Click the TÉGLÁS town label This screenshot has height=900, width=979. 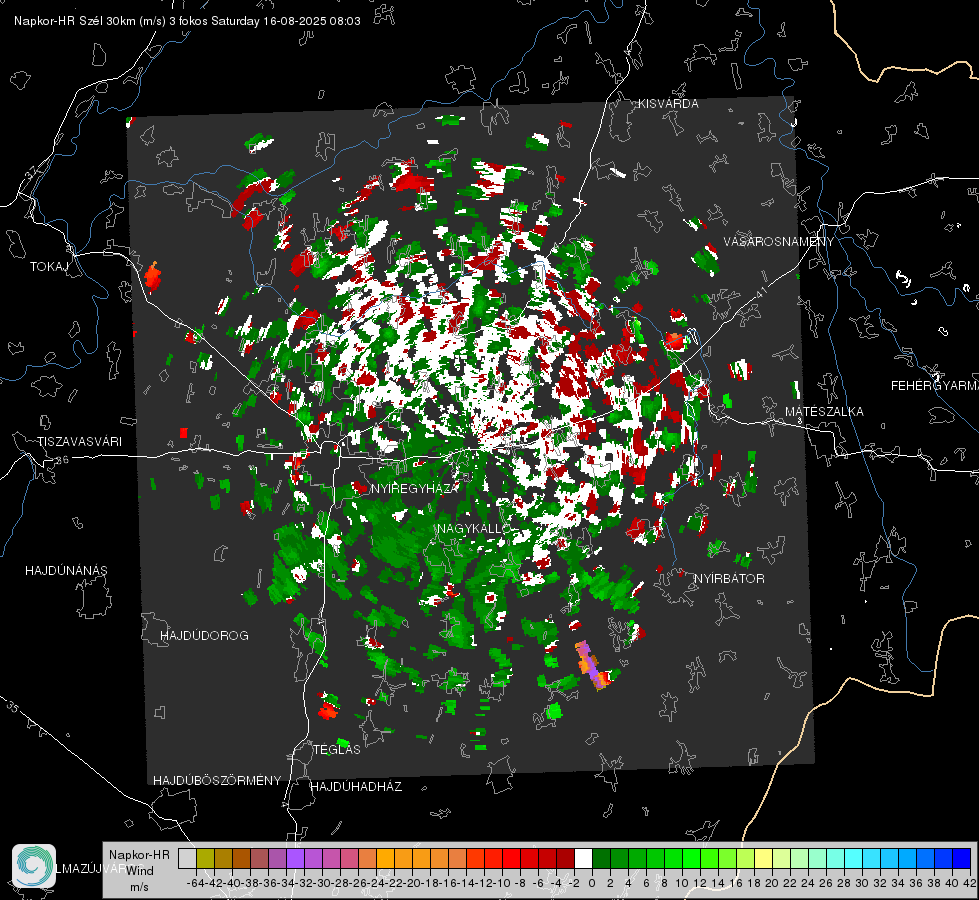337,750
